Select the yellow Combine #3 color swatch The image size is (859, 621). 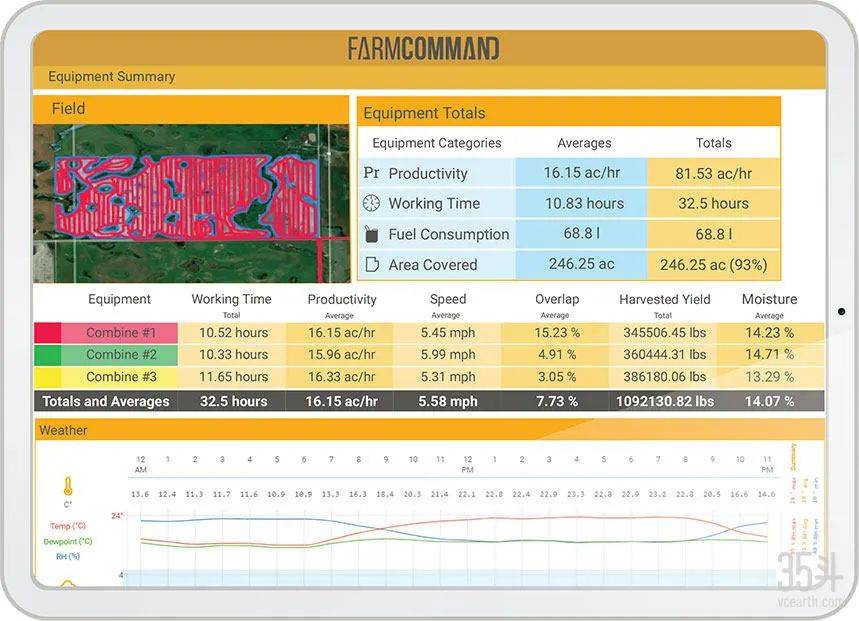pos(47,377)
